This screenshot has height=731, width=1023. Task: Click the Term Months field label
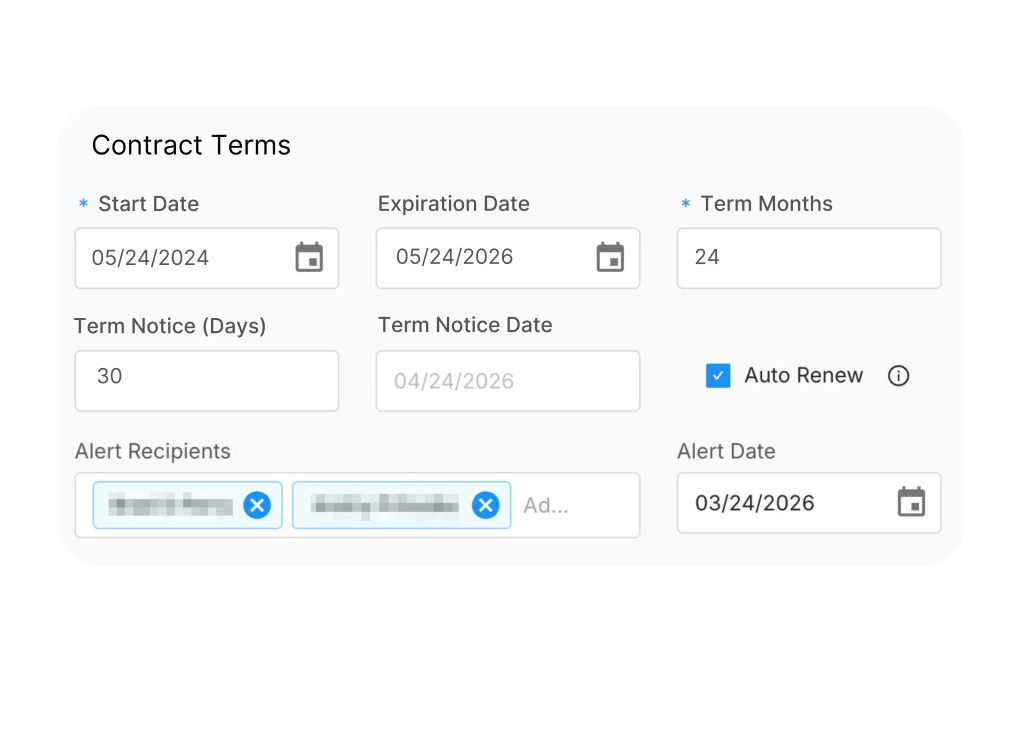click(766, 204)
